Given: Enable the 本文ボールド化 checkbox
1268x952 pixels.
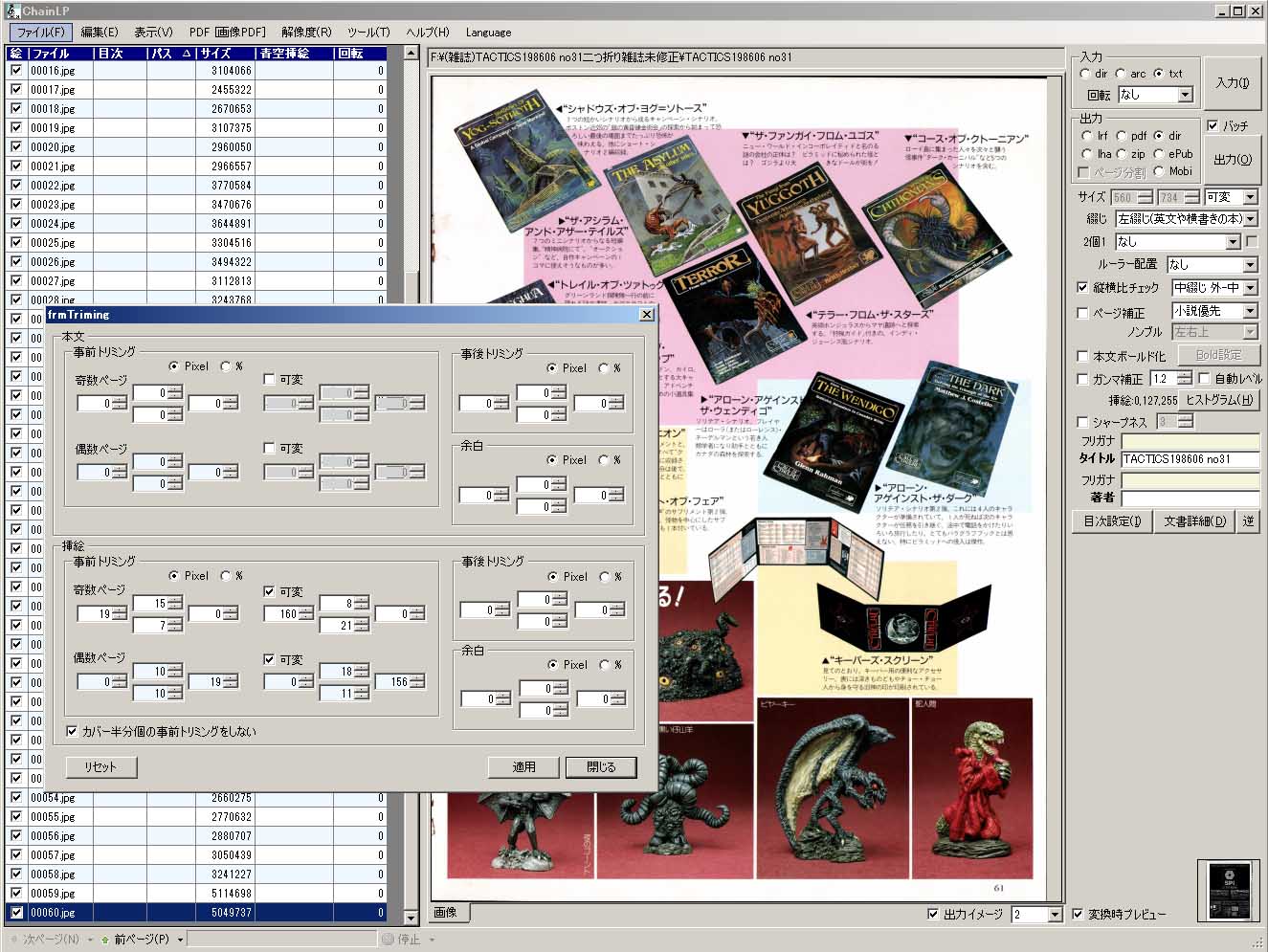Looking at the screenshot, I should tap(1082, 356).
